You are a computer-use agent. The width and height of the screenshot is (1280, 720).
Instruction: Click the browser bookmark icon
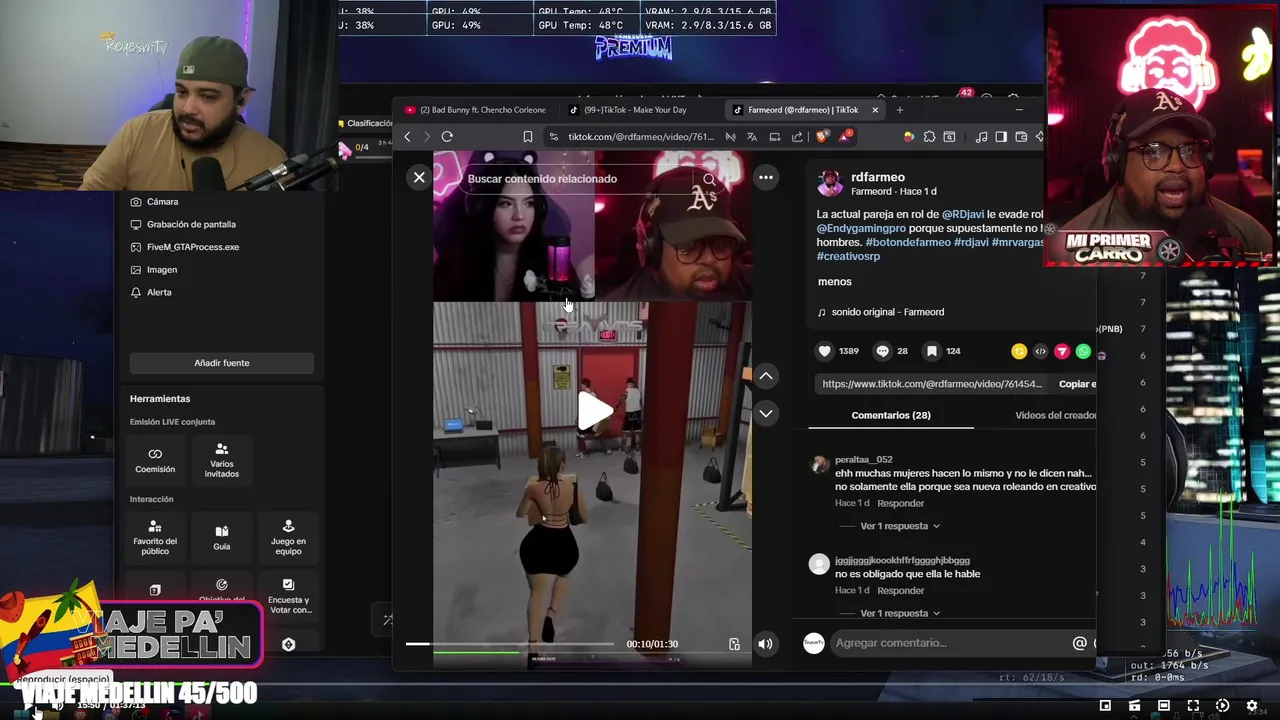(527, 137)
